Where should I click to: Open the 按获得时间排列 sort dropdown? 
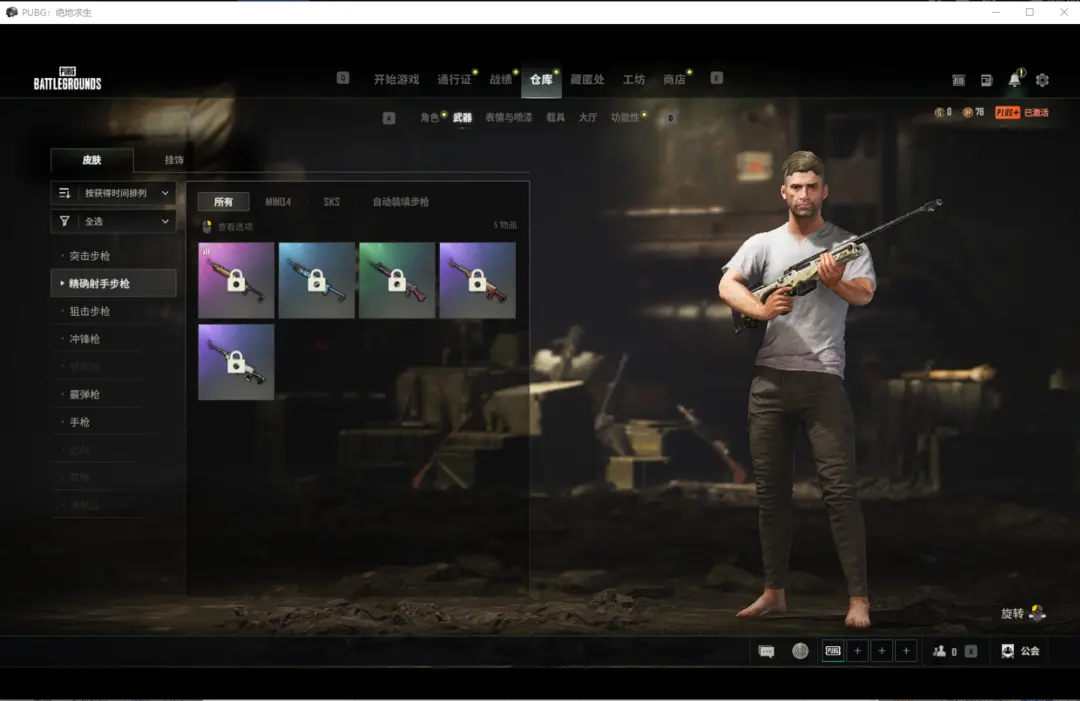tap(114, 193)
